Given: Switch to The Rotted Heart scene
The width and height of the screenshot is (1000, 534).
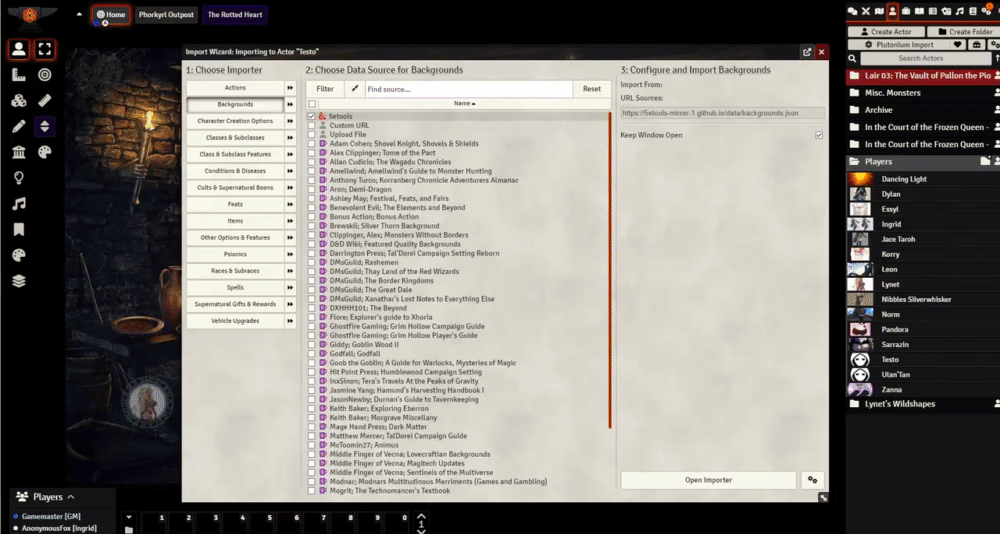Looking at the screenshot, I should tap(235, 15).
